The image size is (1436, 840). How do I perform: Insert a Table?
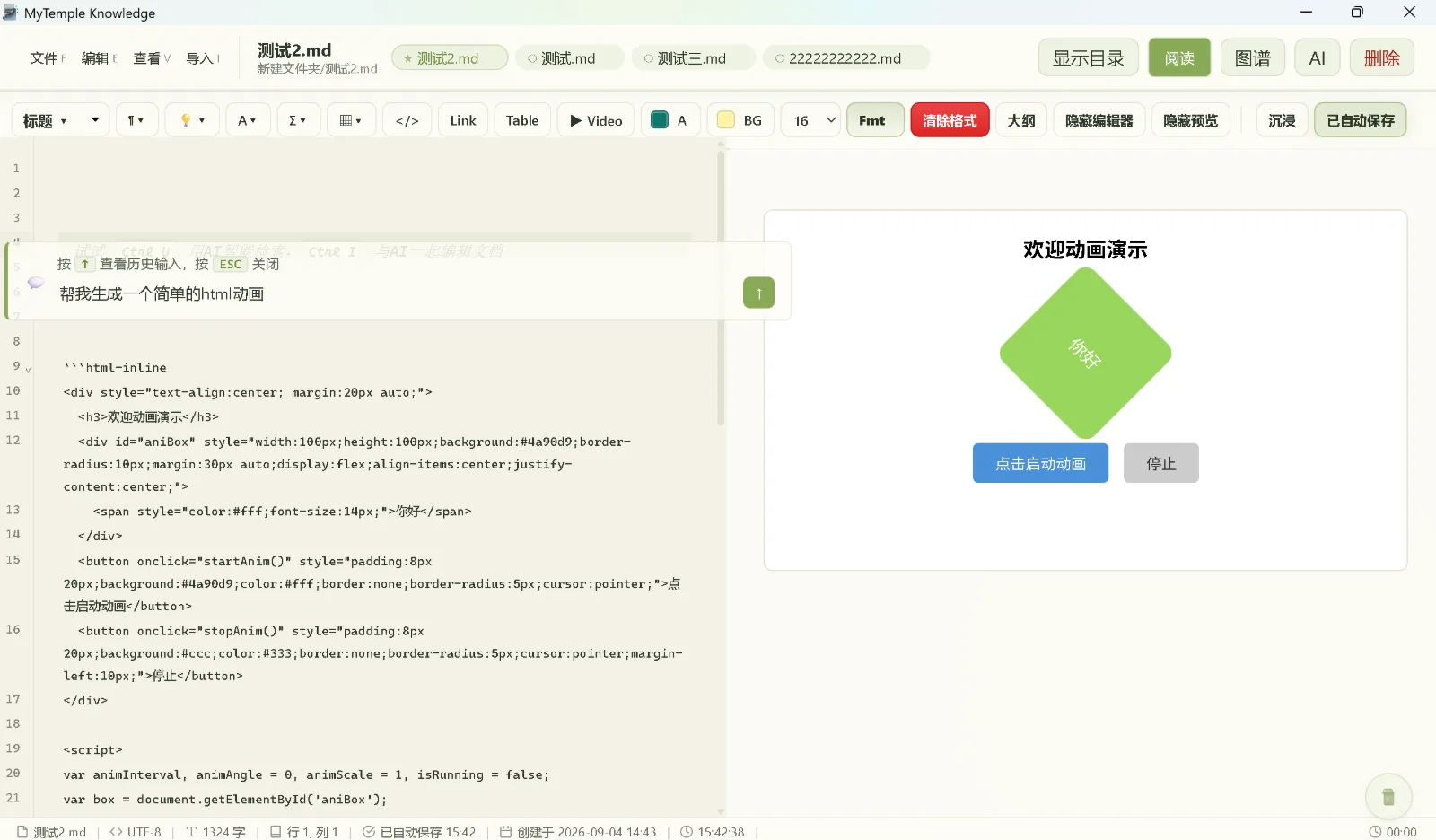coord(522,120)
